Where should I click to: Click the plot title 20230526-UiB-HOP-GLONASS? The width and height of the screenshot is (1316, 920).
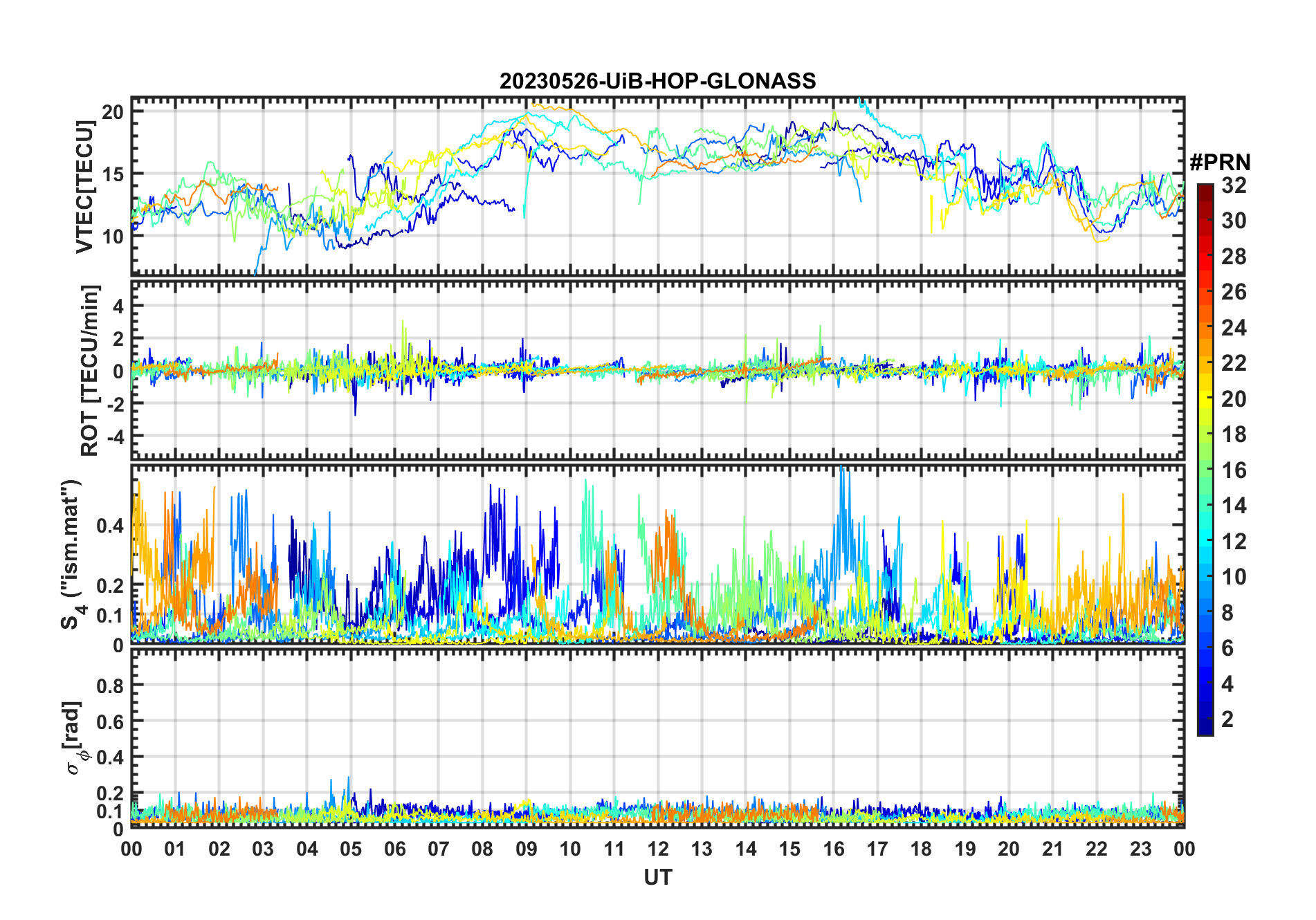click(x=657, y=81)
